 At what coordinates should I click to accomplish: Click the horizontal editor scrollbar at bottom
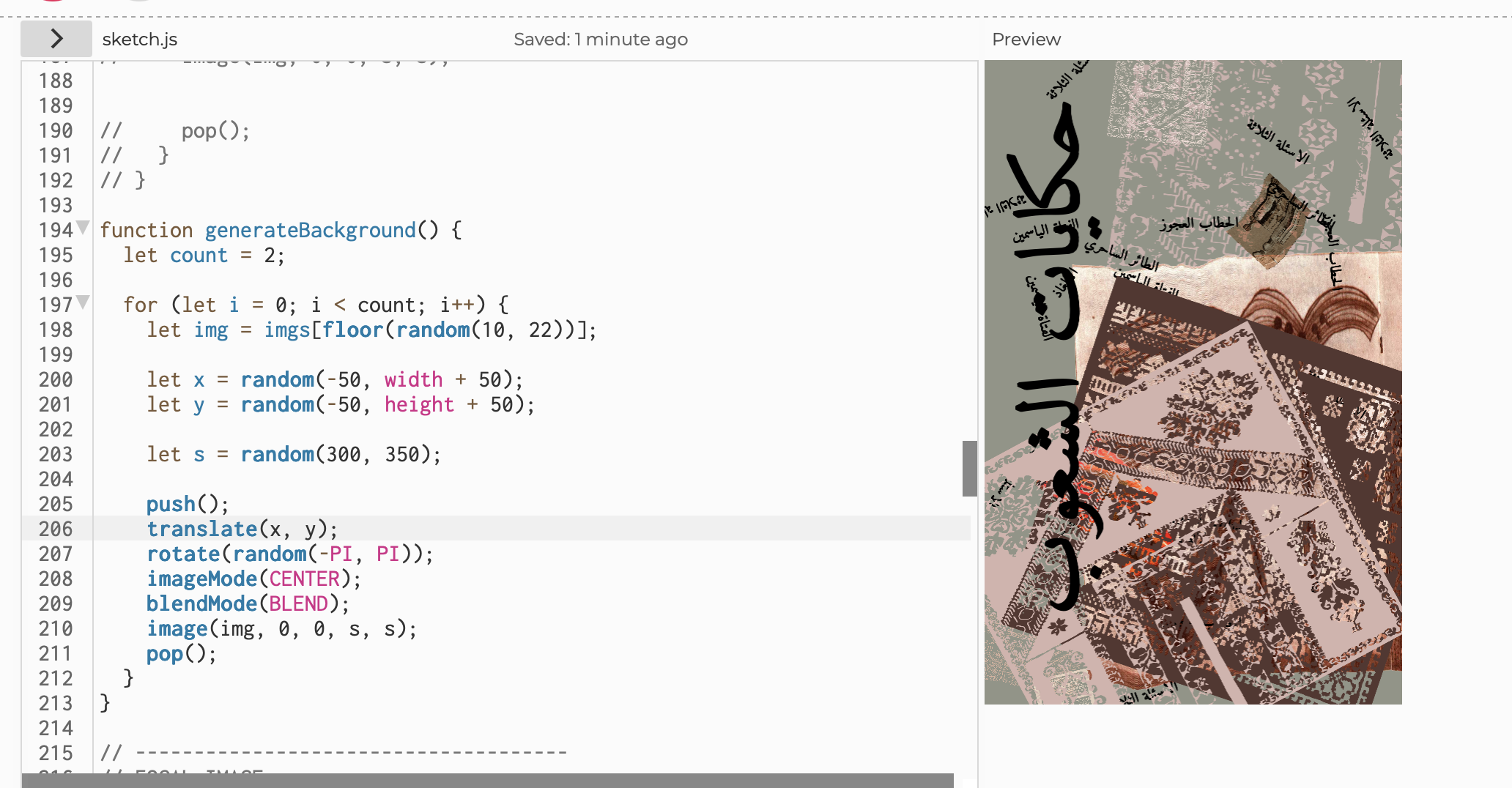tap(488, 781)
